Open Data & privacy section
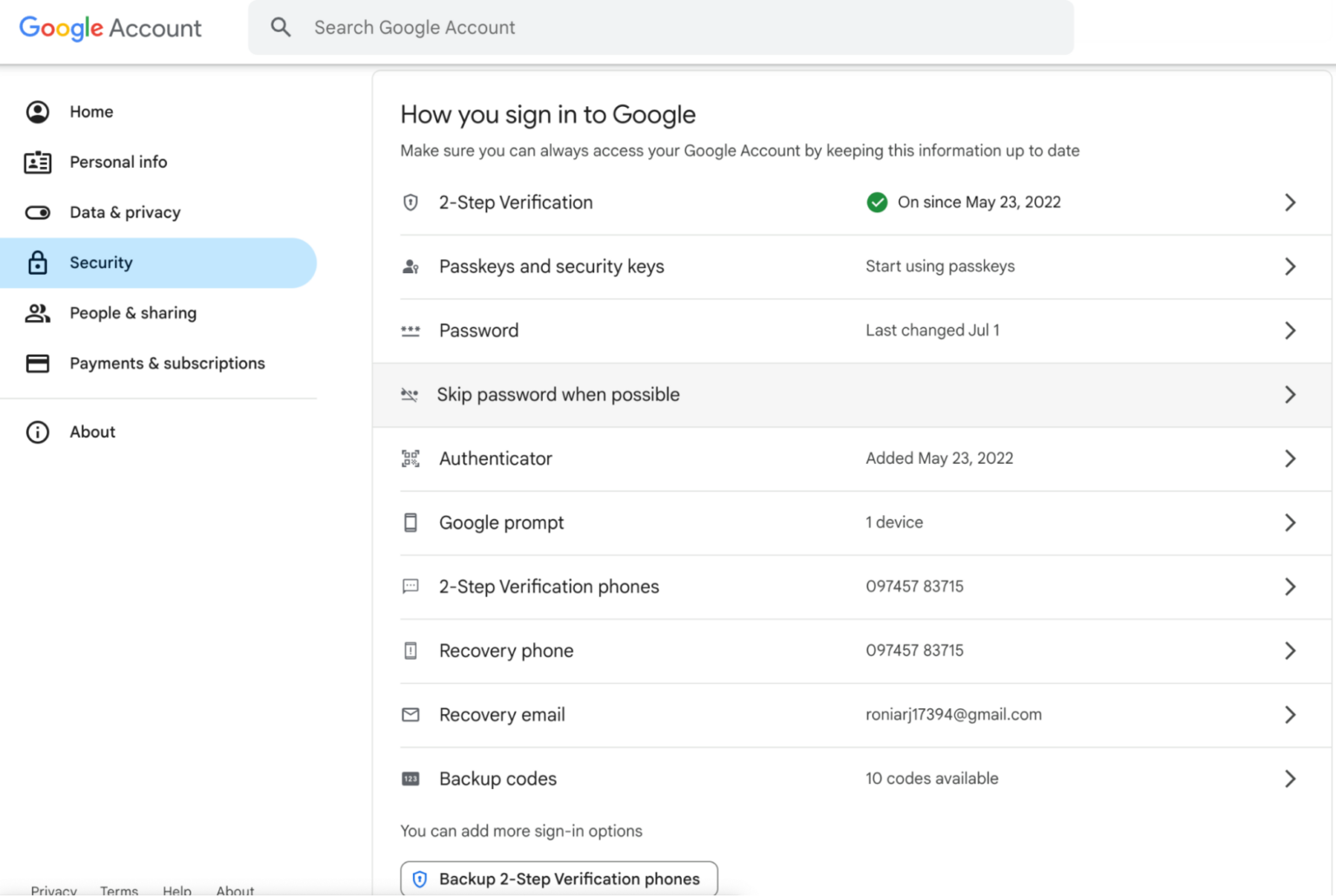 158,212
